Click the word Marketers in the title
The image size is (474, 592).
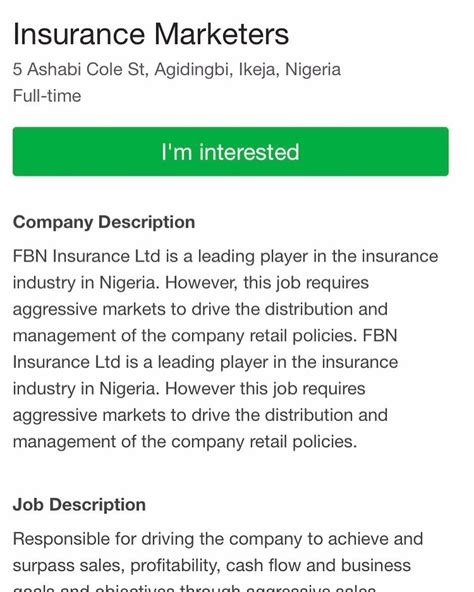click(222, 34)
